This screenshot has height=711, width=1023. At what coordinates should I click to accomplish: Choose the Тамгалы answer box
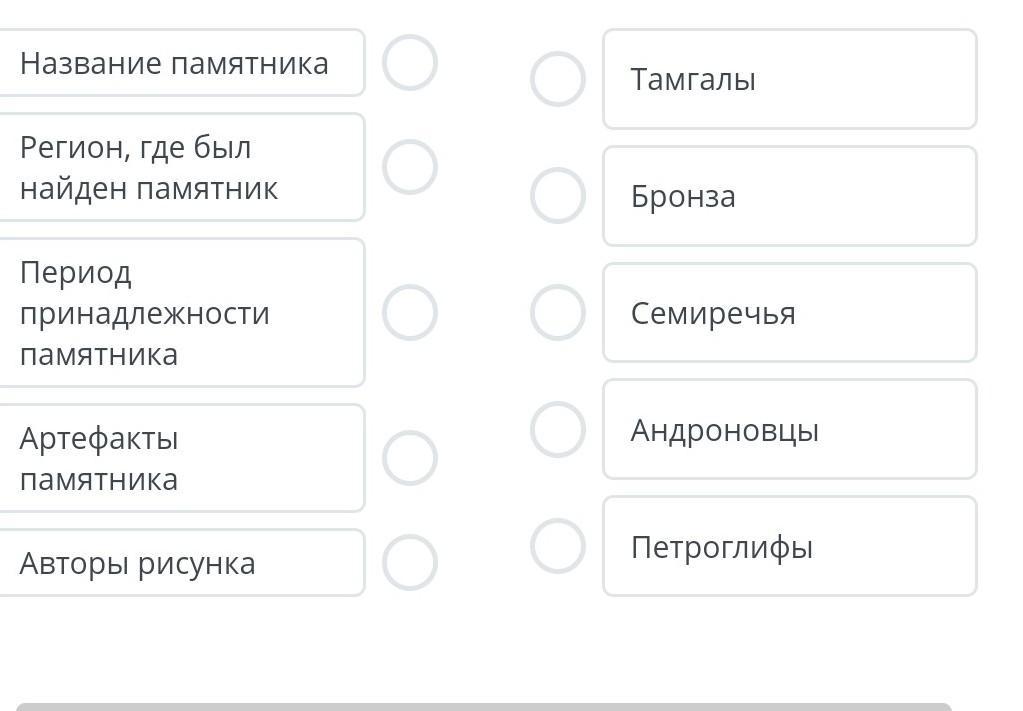click(789, 79)
